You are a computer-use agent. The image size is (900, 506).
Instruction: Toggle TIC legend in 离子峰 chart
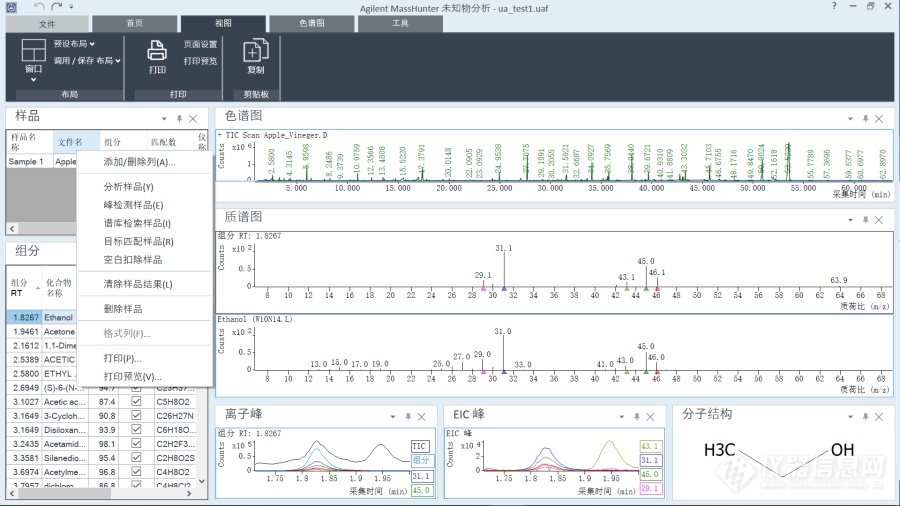tap(420, 446)
